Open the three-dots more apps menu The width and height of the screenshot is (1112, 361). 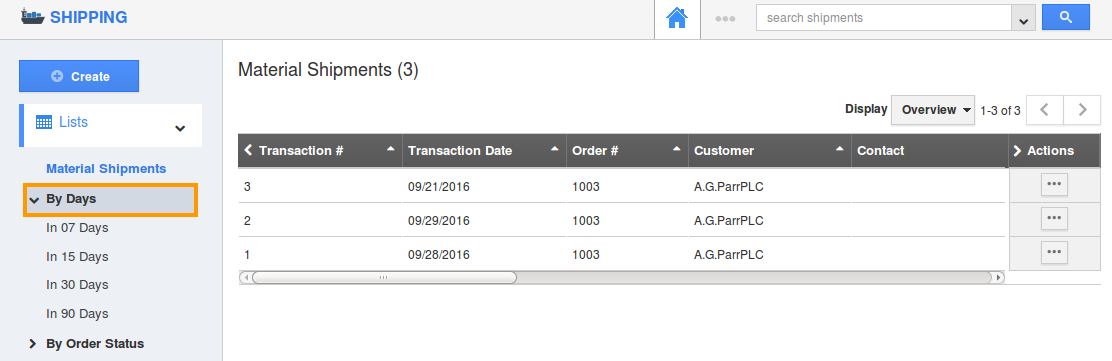[x=725, y=19]
